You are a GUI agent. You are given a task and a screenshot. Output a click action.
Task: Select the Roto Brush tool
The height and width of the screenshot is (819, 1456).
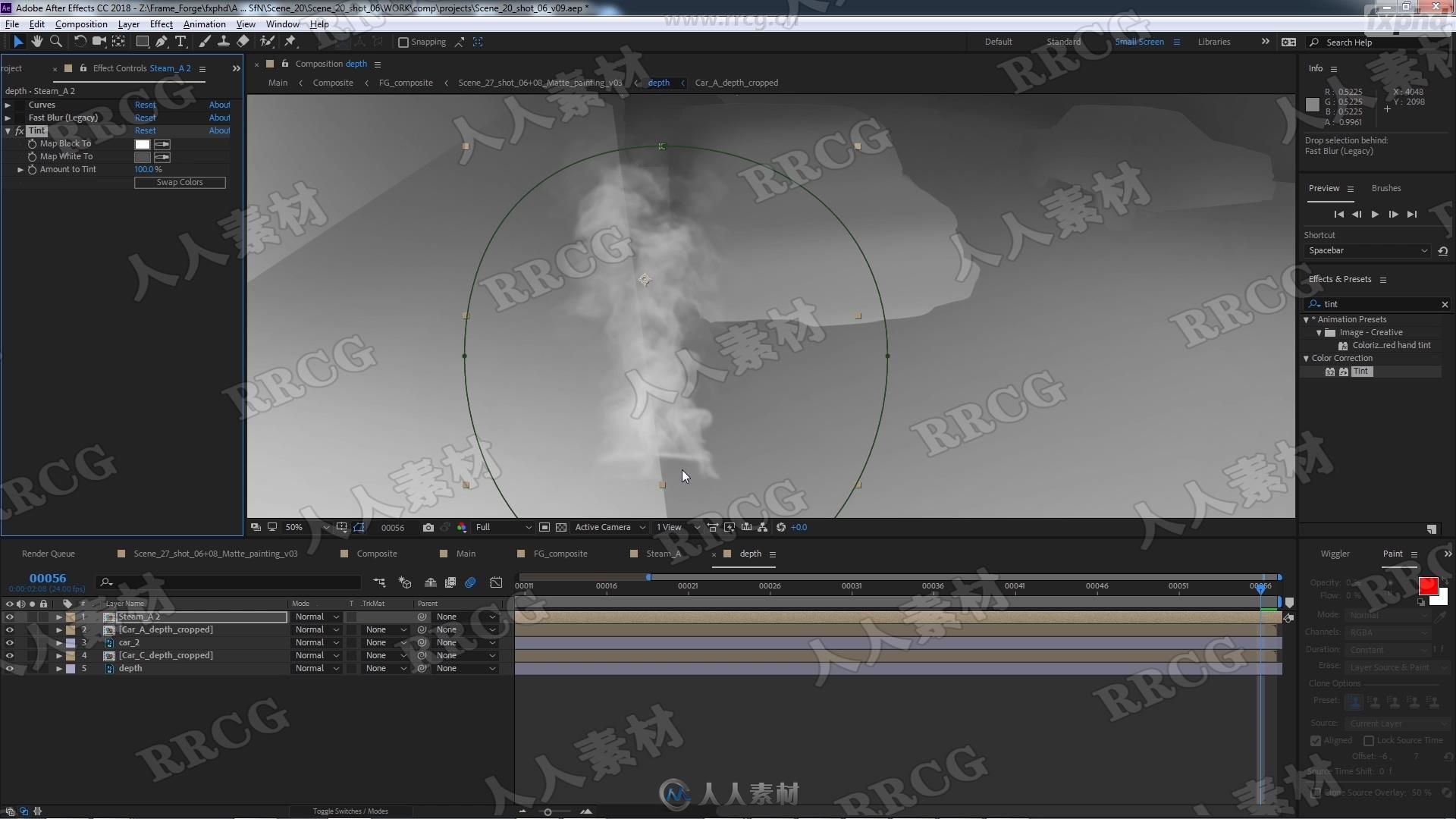267,42
